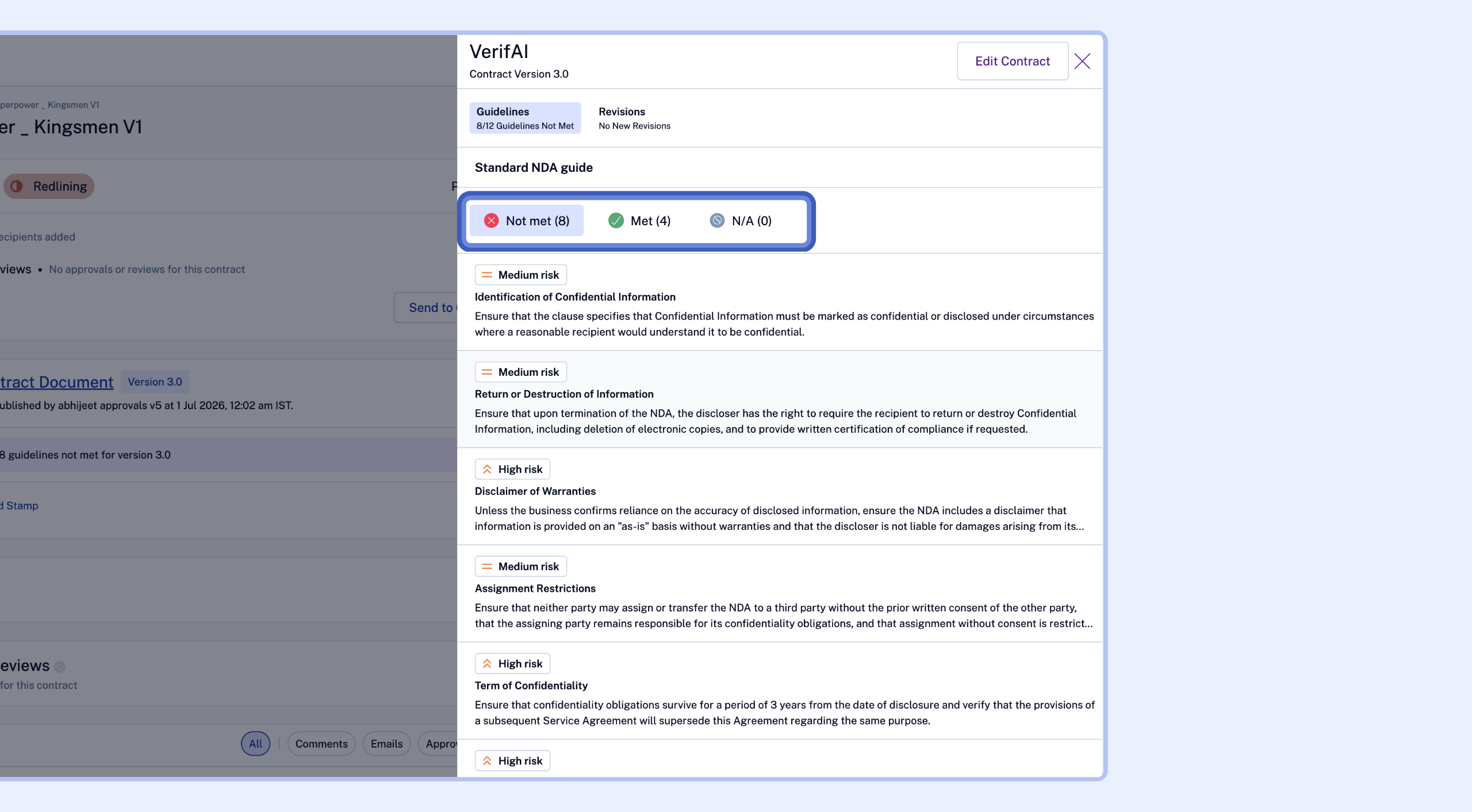Click the green checkmark Met icon
The width and height of the screenshot is (1472, 812).
point(616,221)
